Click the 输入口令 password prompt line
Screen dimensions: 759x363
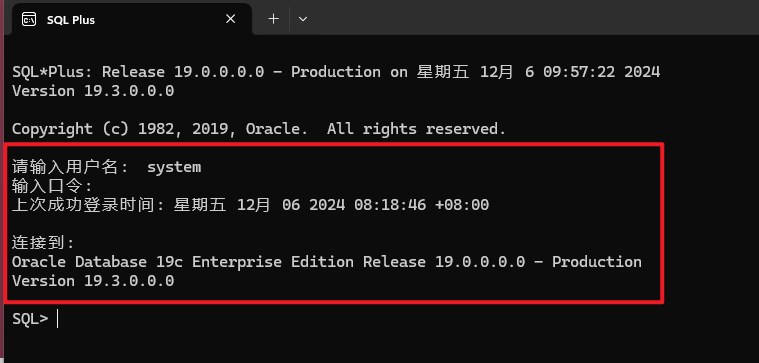(52, 186)
